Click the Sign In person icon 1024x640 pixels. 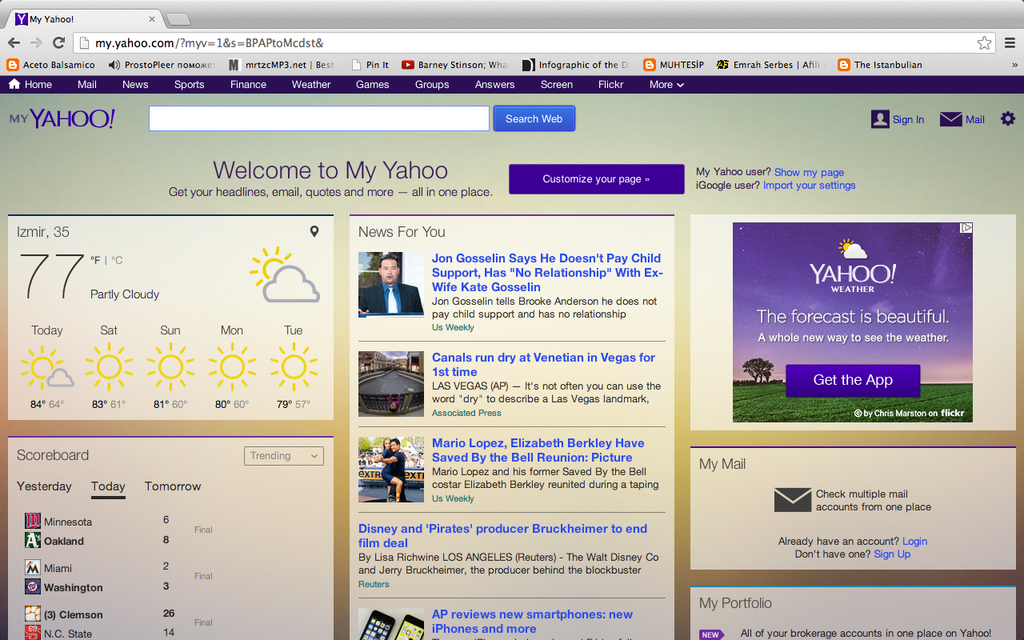(880, 119)
